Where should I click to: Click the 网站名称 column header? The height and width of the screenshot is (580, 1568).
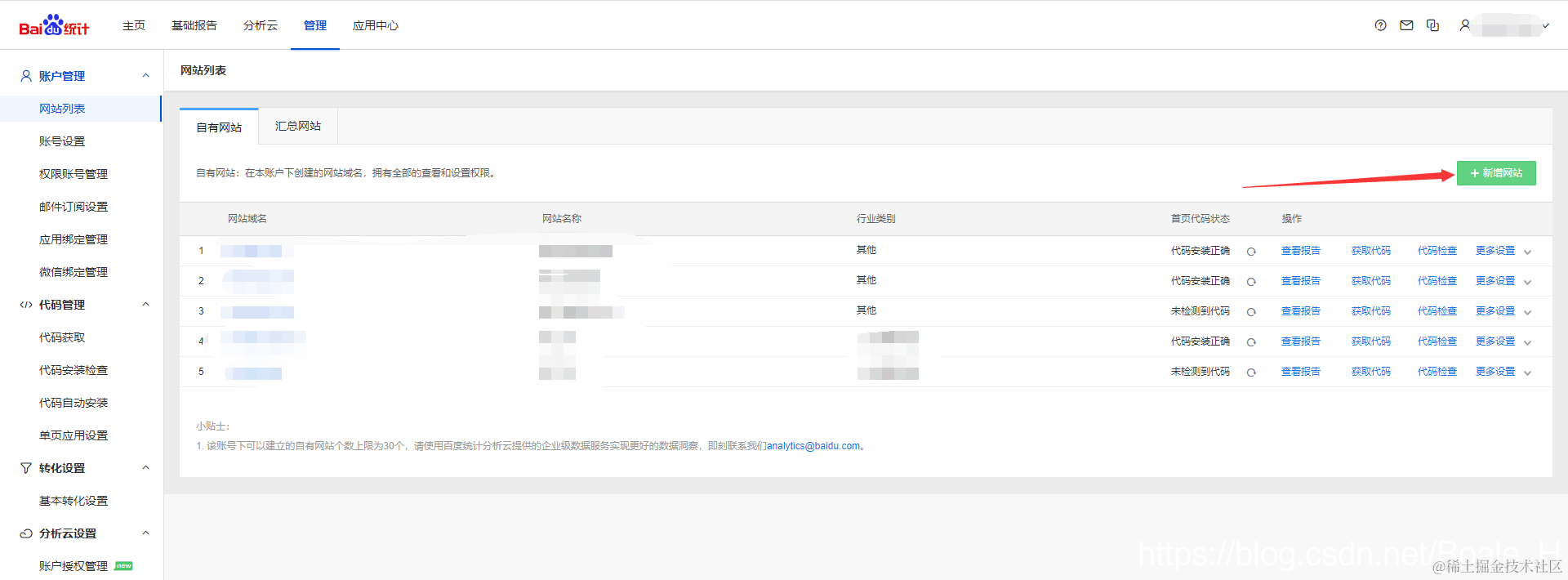tap(562, 219)
